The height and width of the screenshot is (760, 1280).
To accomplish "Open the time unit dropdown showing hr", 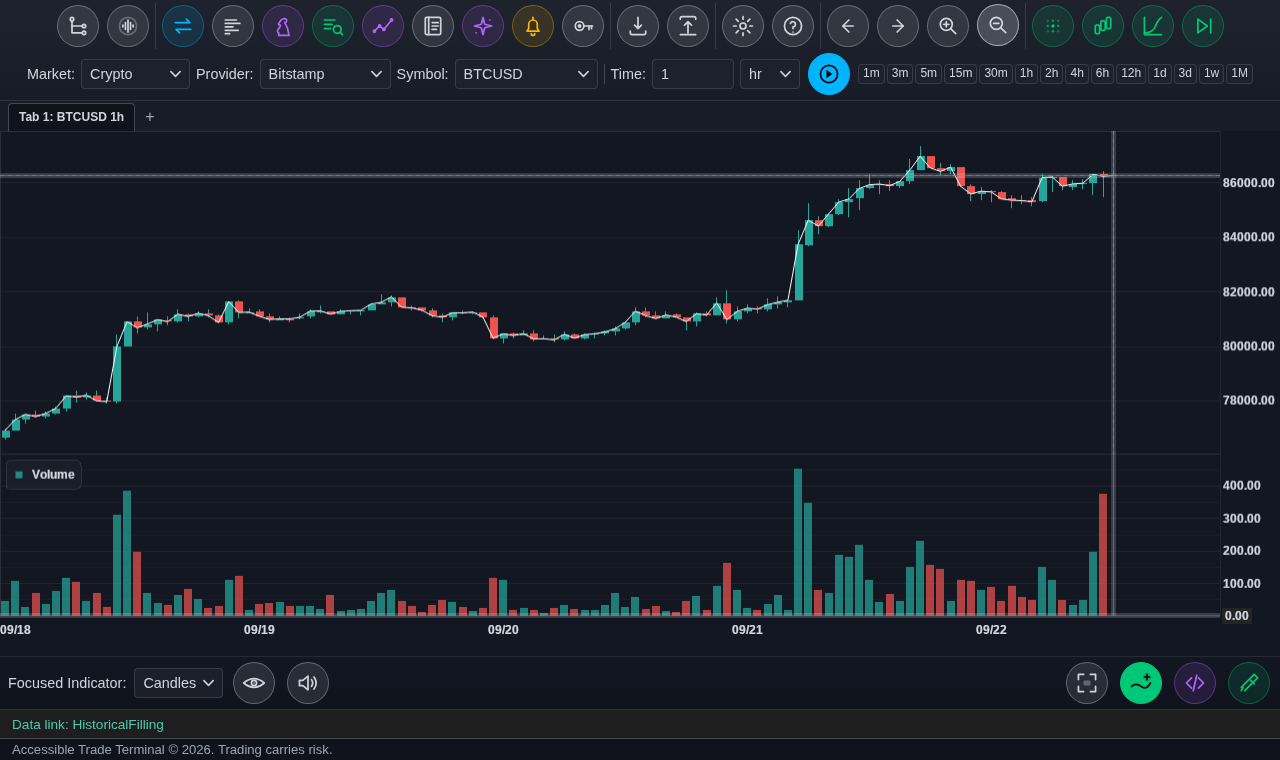I will [770, 74].
